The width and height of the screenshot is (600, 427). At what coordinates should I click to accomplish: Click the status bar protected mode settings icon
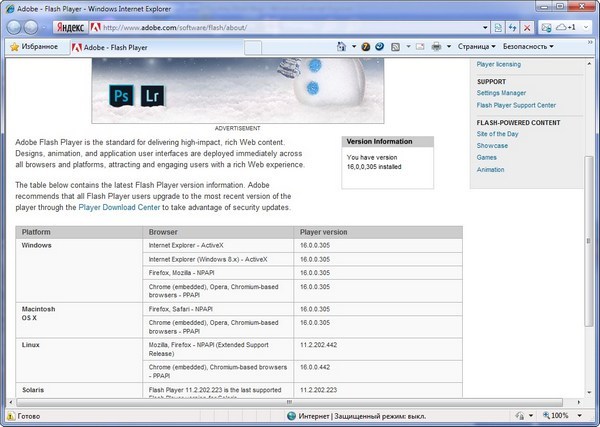pyautogui.click(x=520, y=416)
